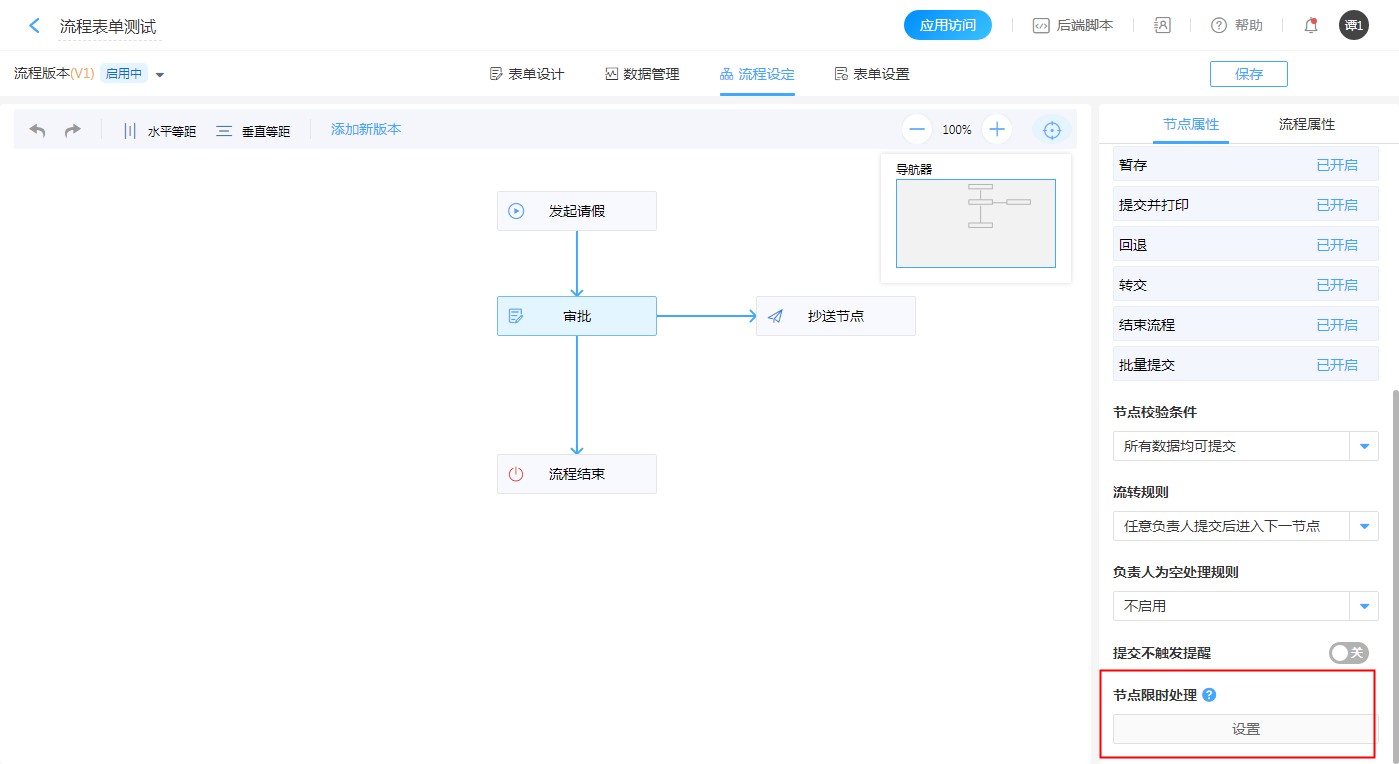Zoom in with the plus icon

click(x=997, y=129)
